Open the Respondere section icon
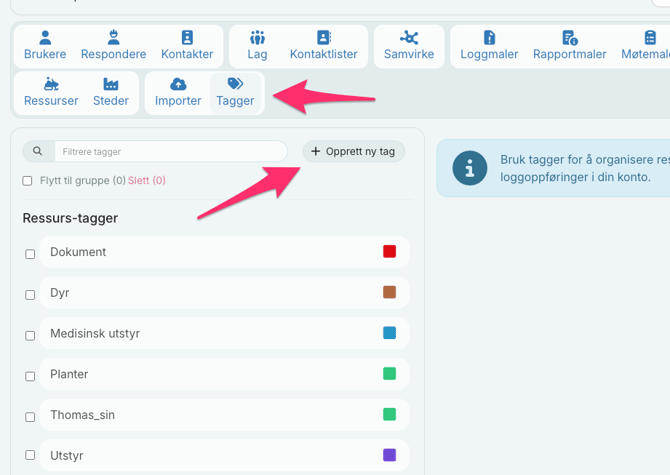 (113, 39)
